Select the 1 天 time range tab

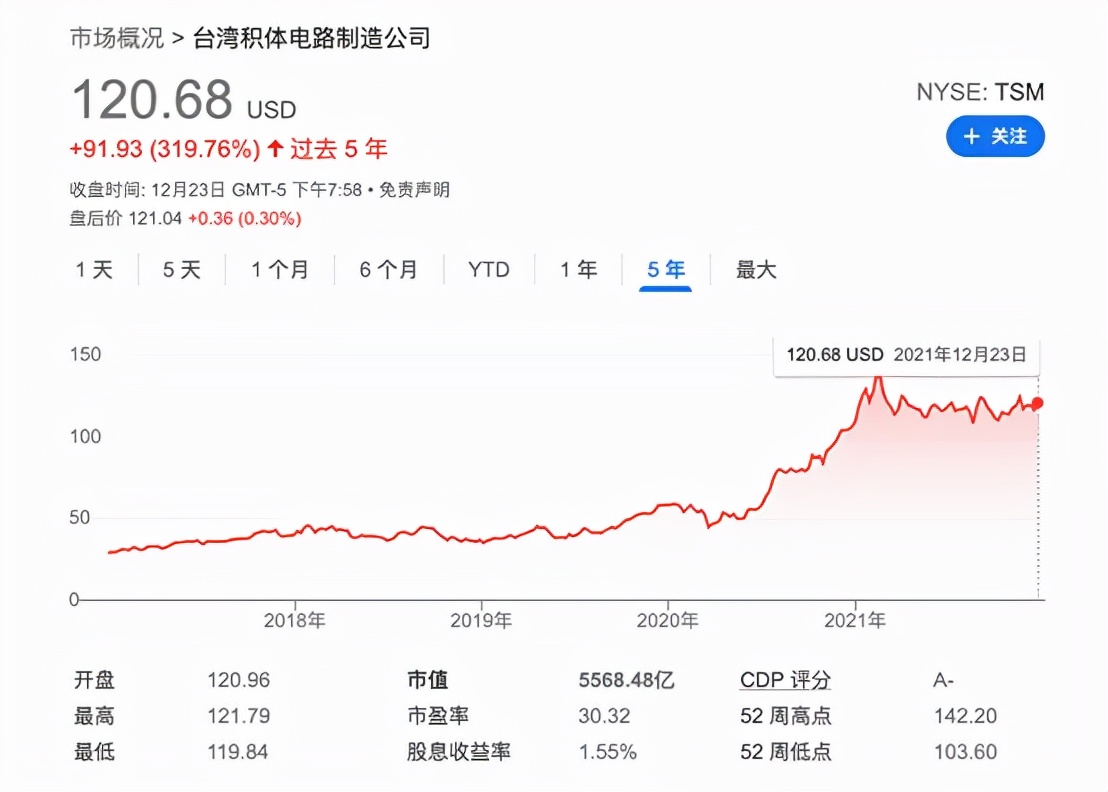[95, 269]
